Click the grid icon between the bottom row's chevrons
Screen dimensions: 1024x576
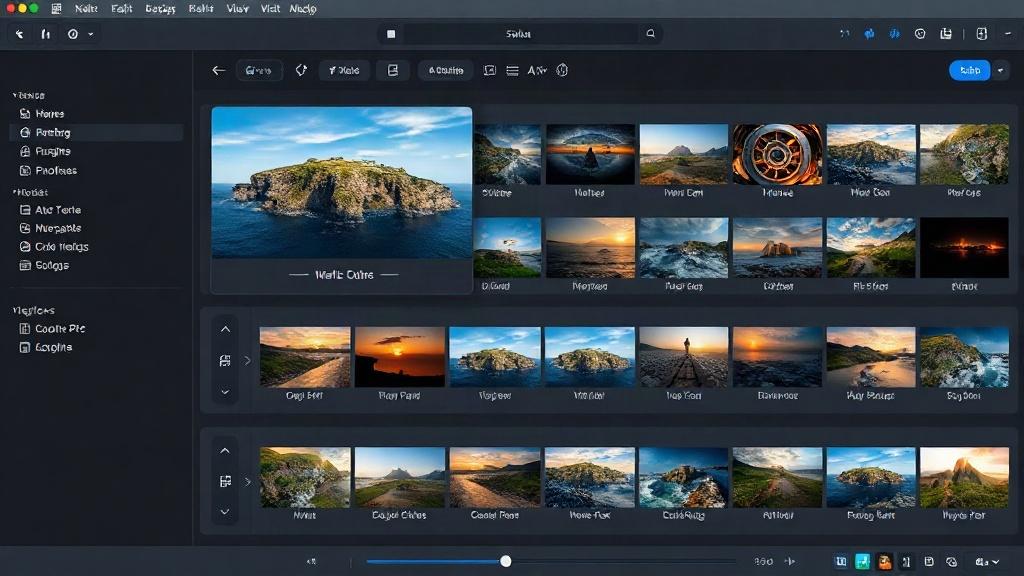click(x=225, y=481)
